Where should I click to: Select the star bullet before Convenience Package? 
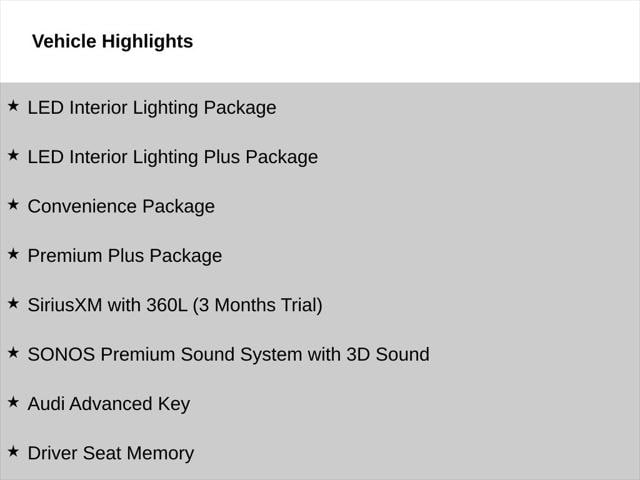pyautogui.click(x=13, y=204)
